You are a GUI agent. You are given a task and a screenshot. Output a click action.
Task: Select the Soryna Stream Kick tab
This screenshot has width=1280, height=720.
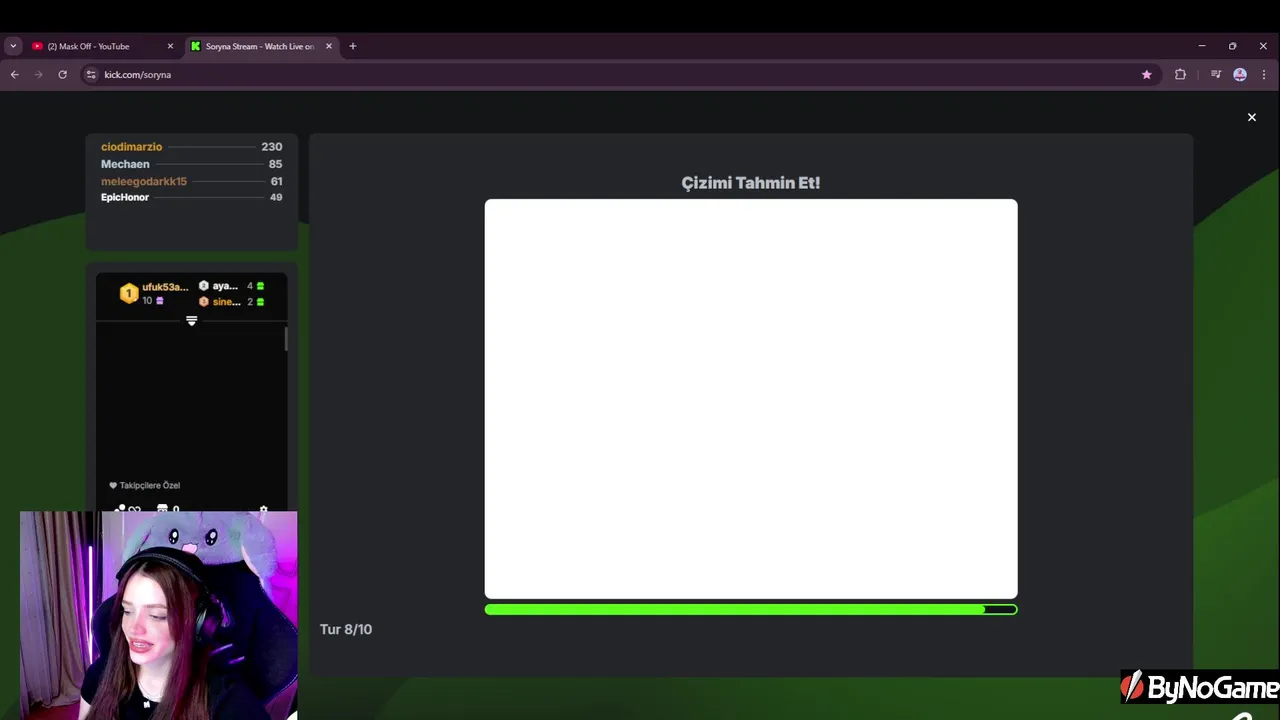tap(260, 46)
